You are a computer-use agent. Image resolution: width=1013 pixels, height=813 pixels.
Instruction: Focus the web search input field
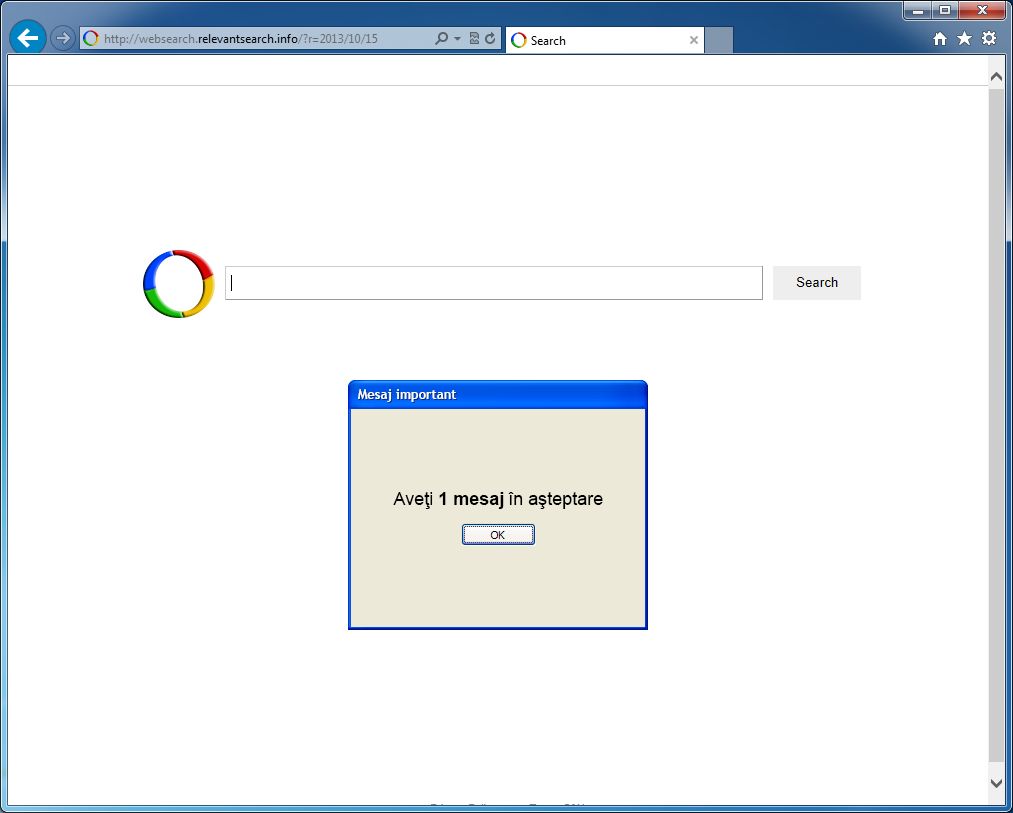pos(494,283)
